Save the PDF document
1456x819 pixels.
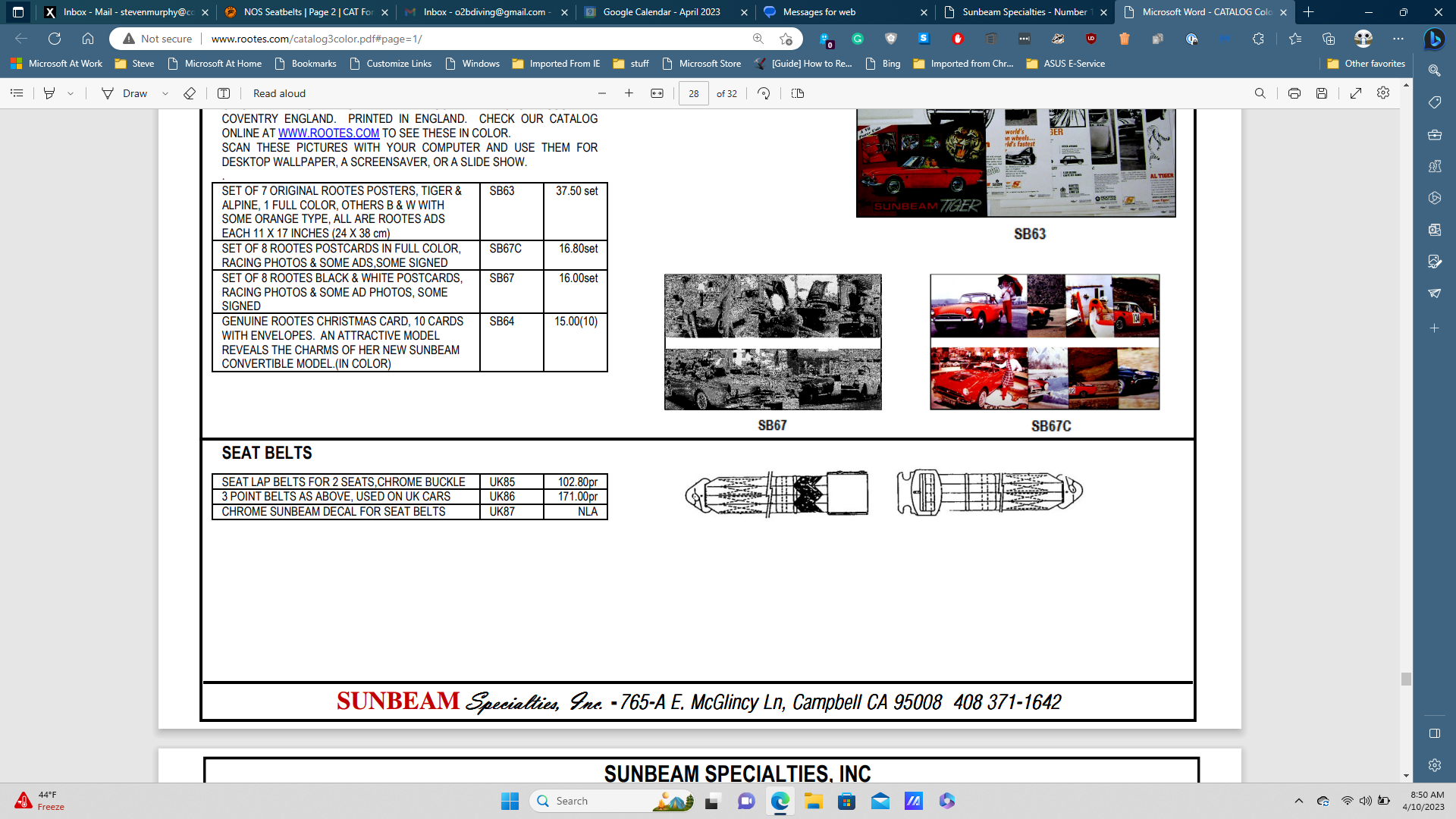coord(1322,93)
